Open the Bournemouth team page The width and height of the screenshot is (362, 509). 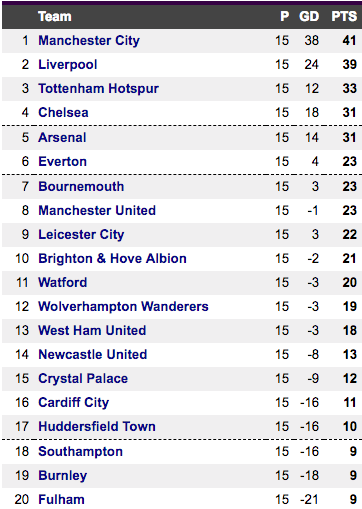click(81, 187)
